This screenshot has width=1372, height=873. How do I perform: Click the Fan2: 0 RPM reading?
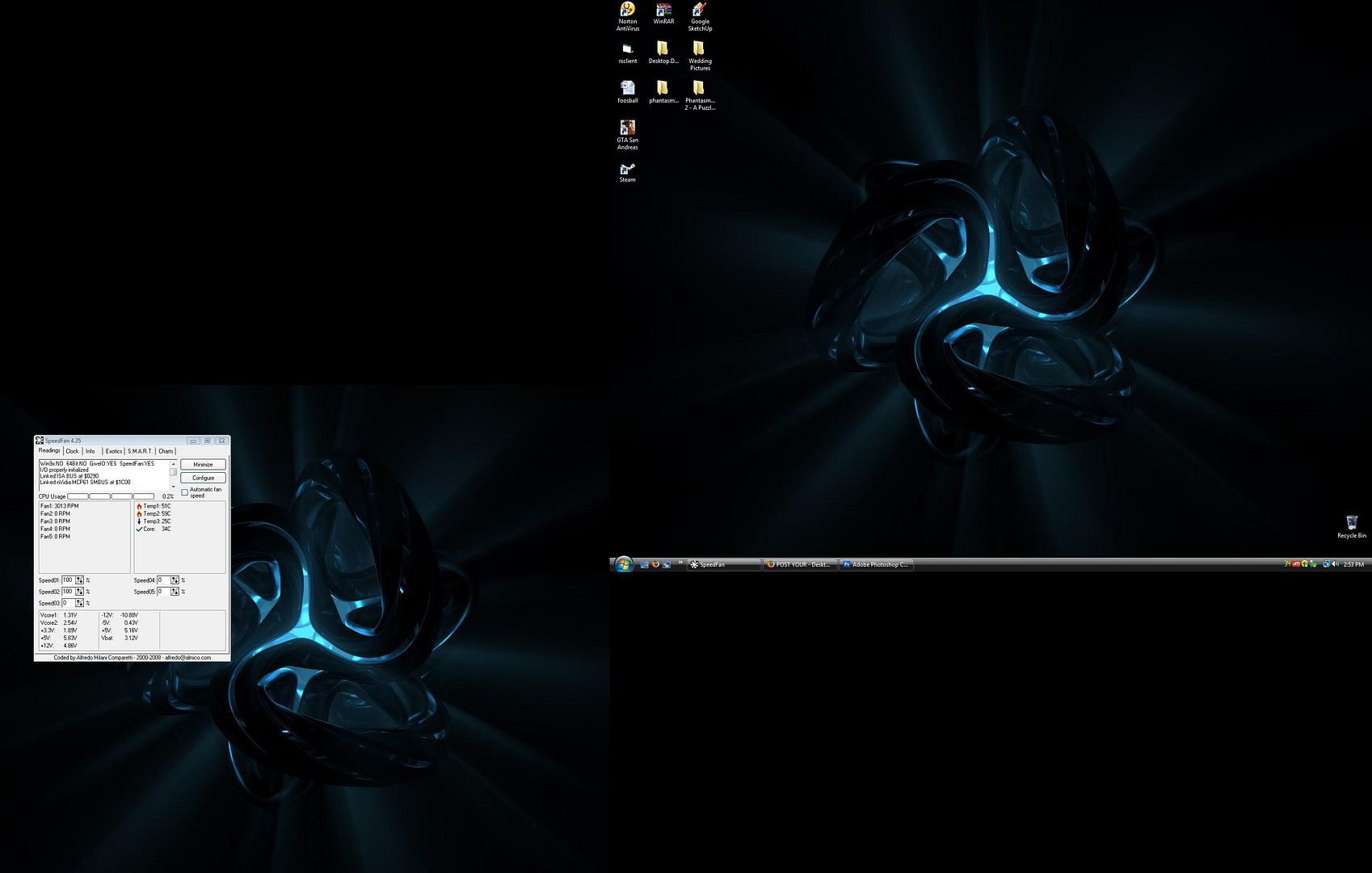point(55,514)
